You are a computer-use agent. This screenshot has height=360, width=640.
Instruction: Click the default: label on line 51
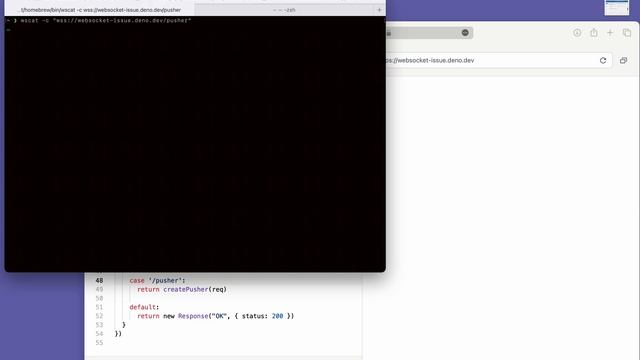tap(144, 307)
